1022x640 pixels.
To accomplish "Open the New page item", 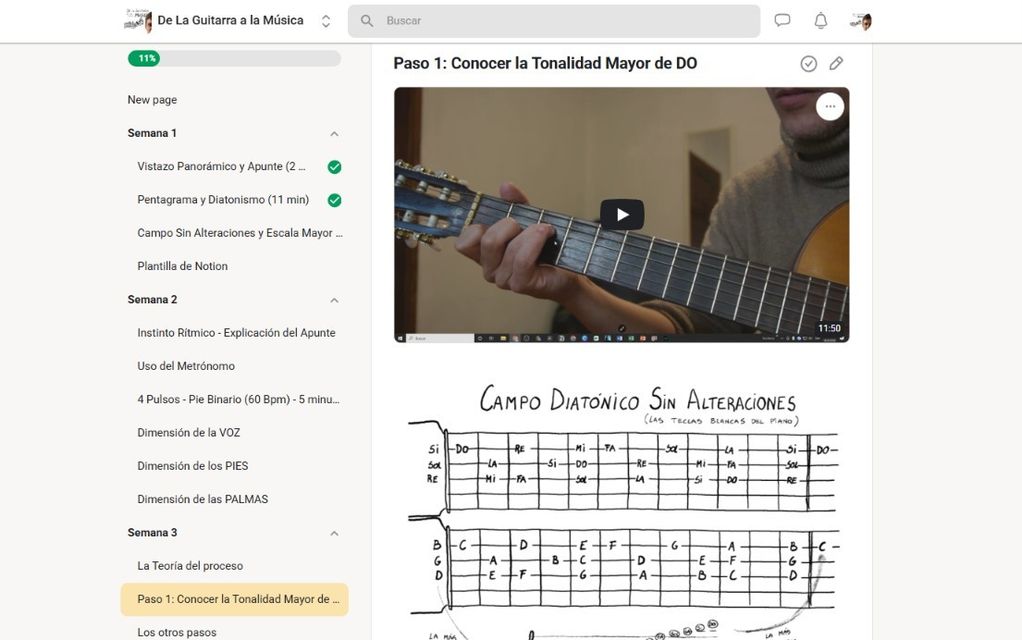I will click(x=152, y=100).
